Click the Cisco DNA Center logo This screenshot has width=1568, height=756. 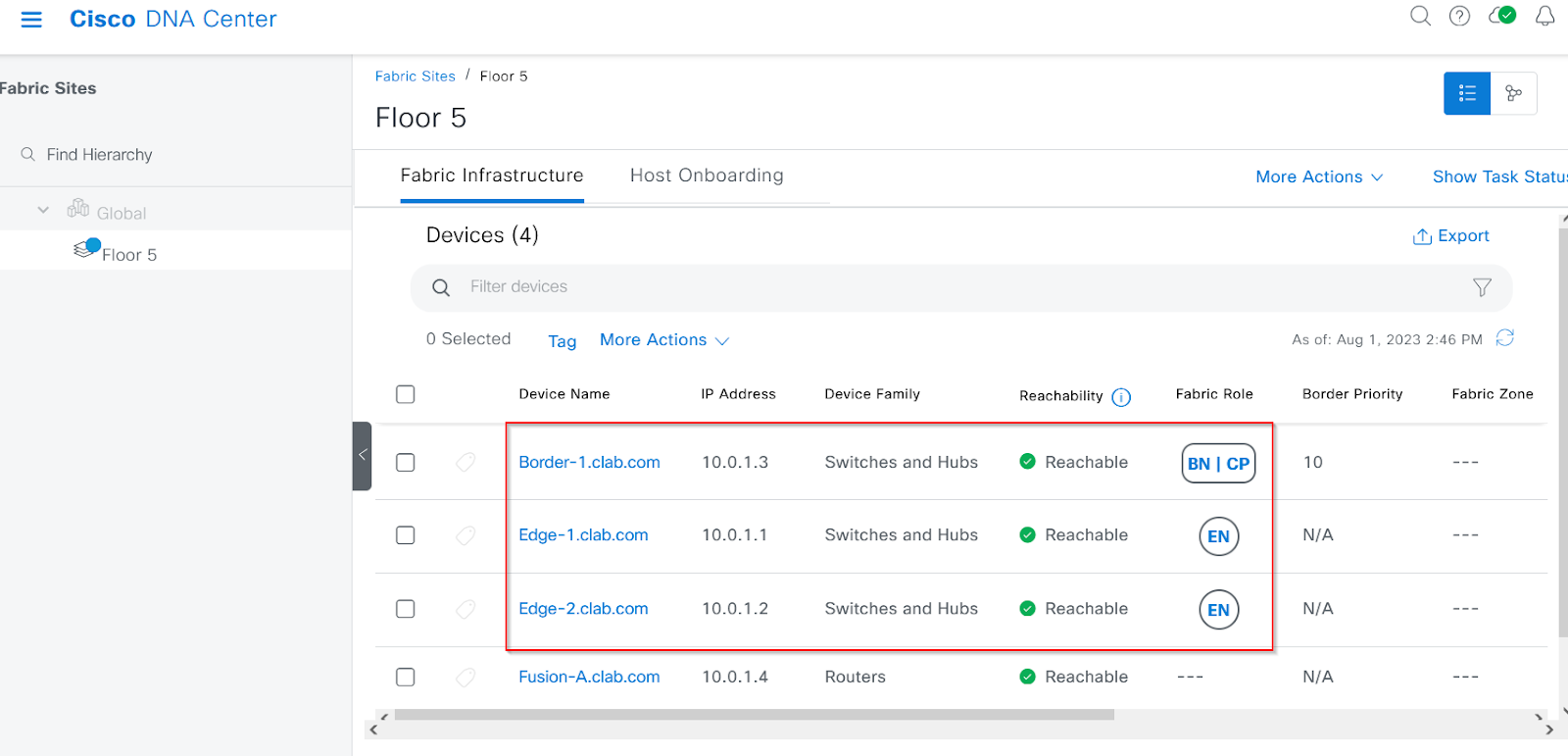coord(172,20)
